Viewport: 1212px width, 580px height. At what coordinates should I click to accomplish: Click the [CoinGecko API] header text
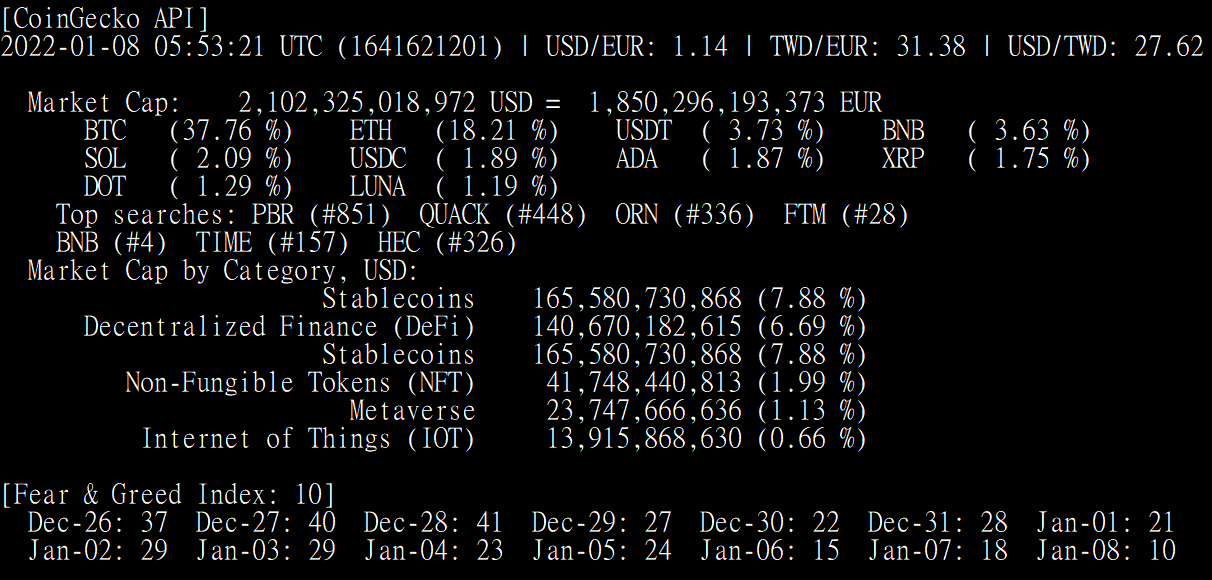(x=106, y=18)
